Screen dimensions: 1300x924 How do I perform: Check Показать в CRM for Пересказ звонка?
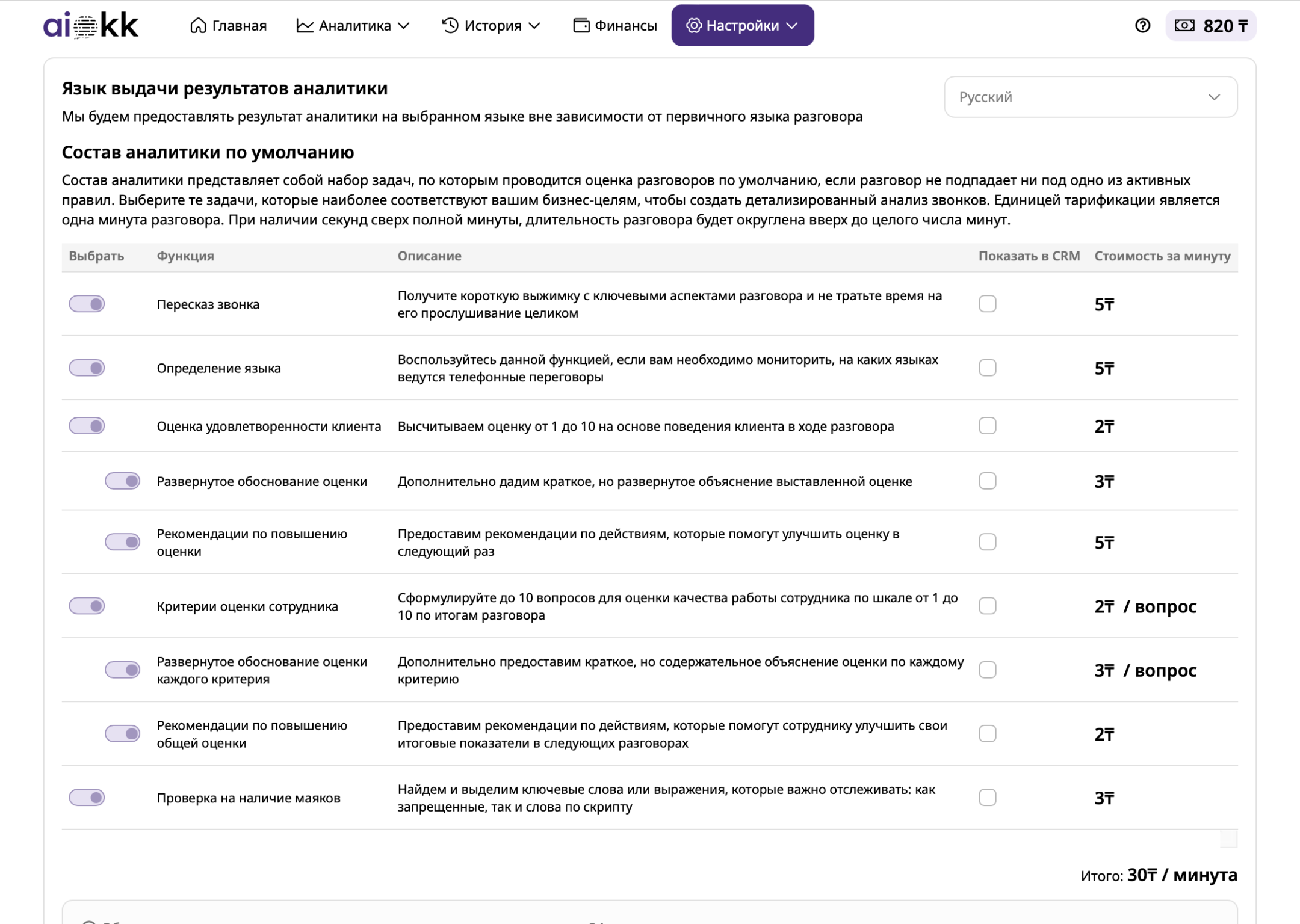click(x=988, y=304)
